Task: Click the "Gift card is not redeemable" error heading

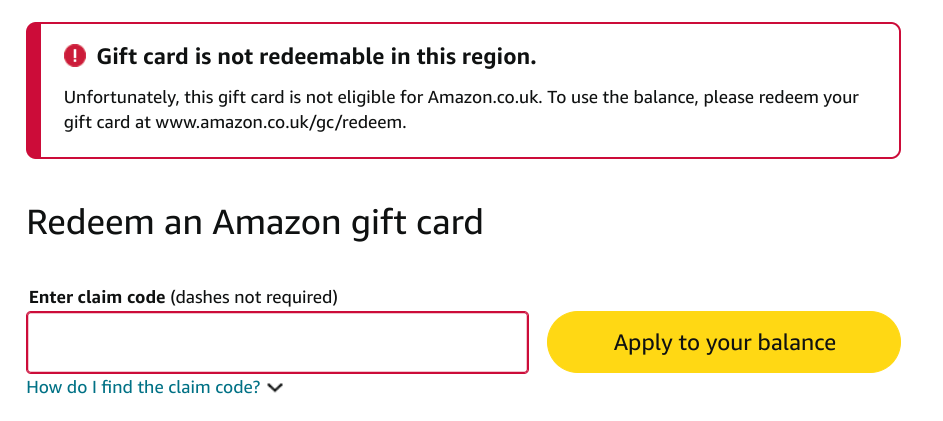Action: 316,57
